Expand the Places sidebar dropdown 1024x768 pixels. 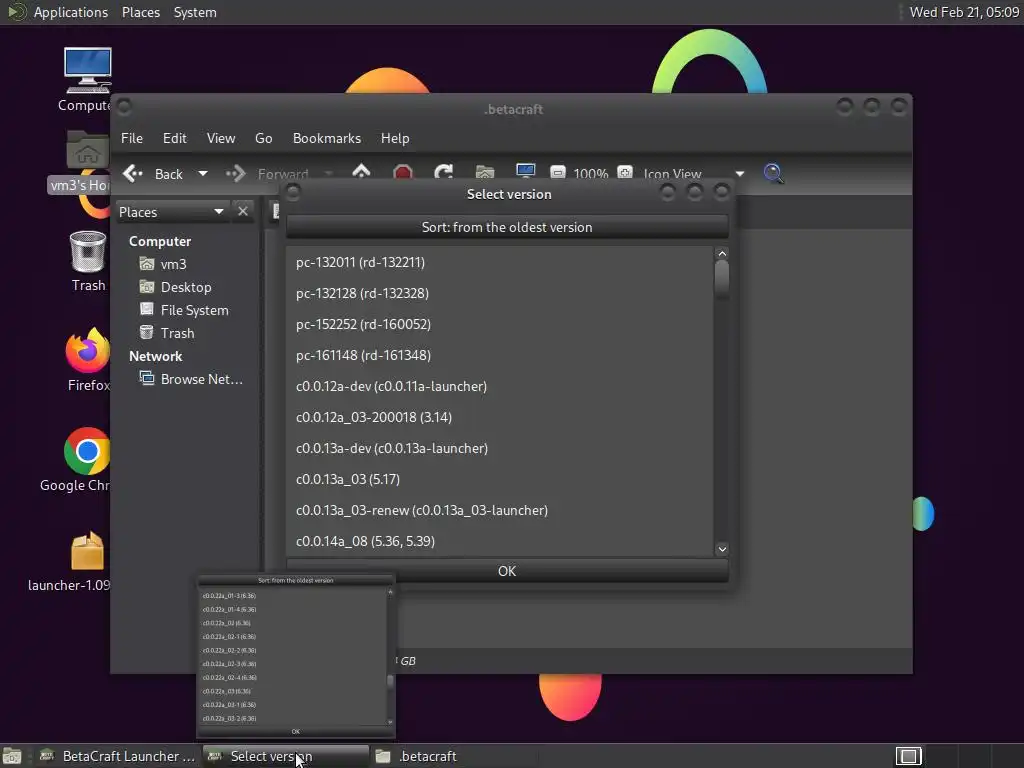pyautogui.click(x=172, y=212)
